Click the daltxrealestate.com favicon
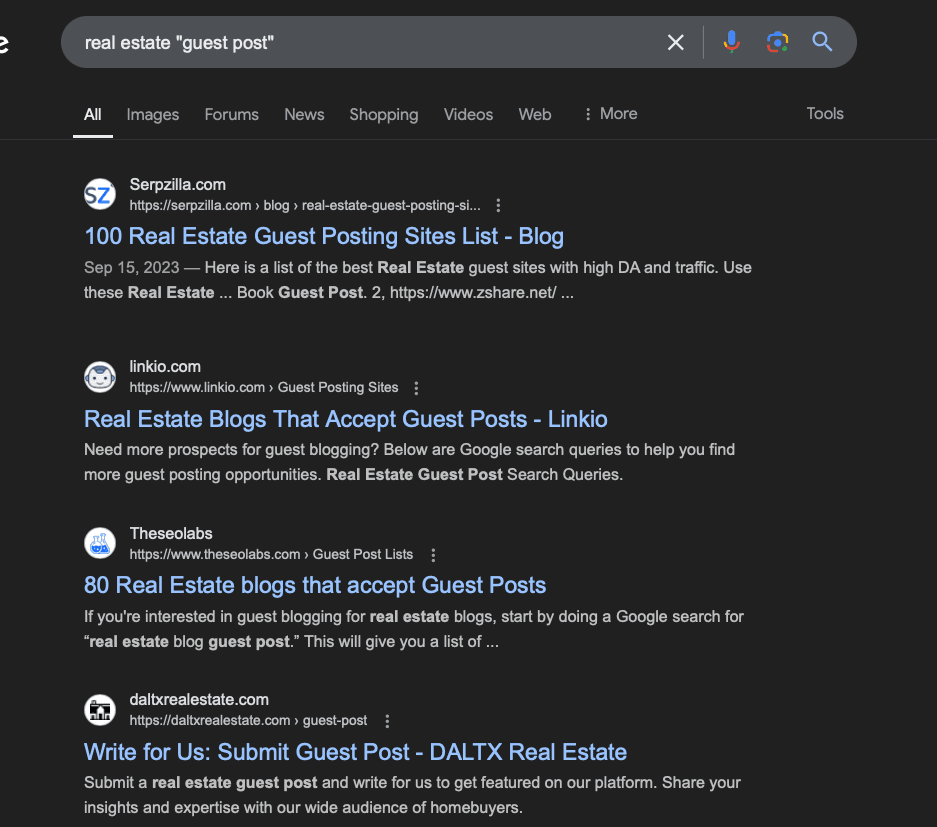 coord(99,709)
